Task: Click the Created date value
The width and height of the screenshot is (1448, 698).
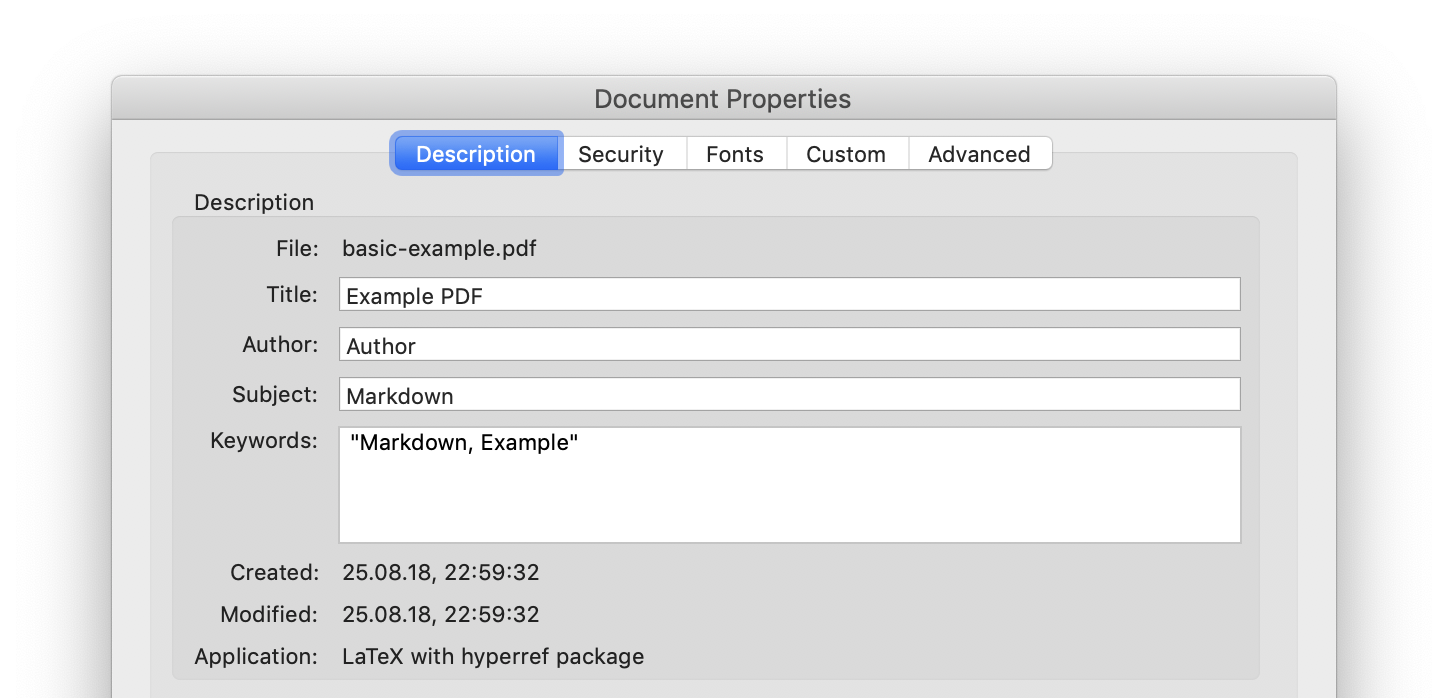Action: [x=441, y=573]
